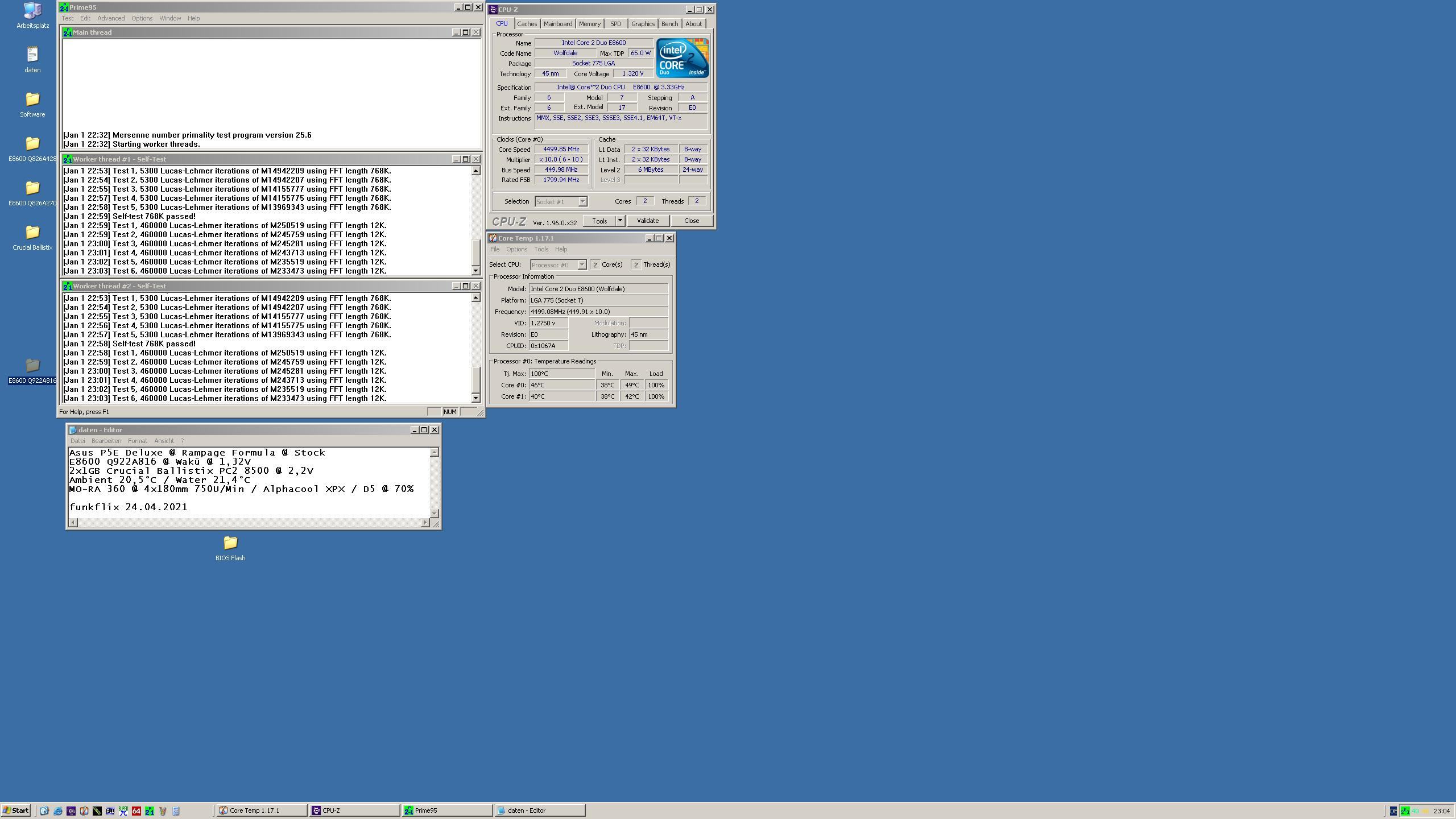Open the Selection Socket #1 dropdown in CPU-Z
The width and height of the screenshot is (1456, 819).
pyautogui.click(x=561, y=201)
